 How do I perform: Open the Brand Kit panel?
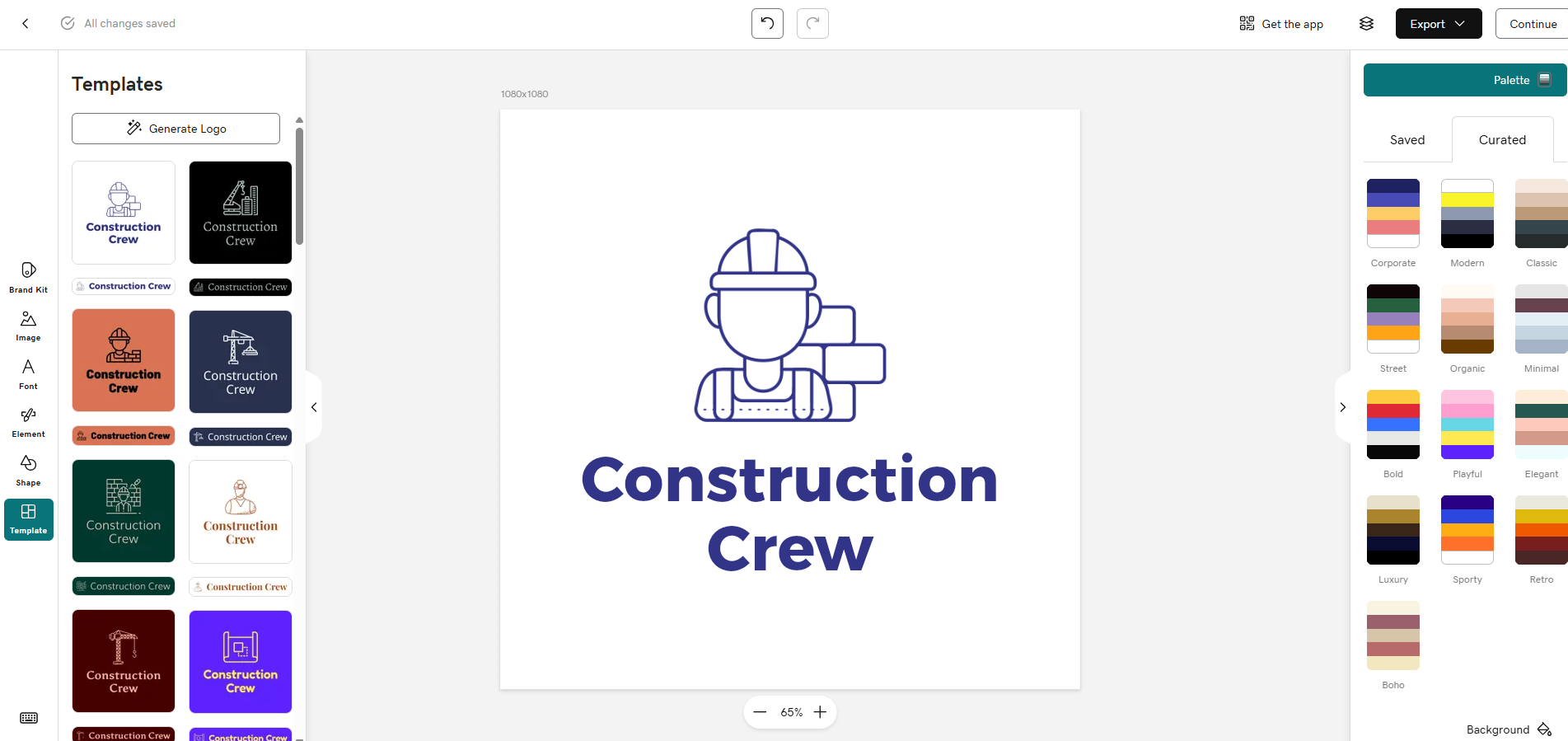pos(29,278)
